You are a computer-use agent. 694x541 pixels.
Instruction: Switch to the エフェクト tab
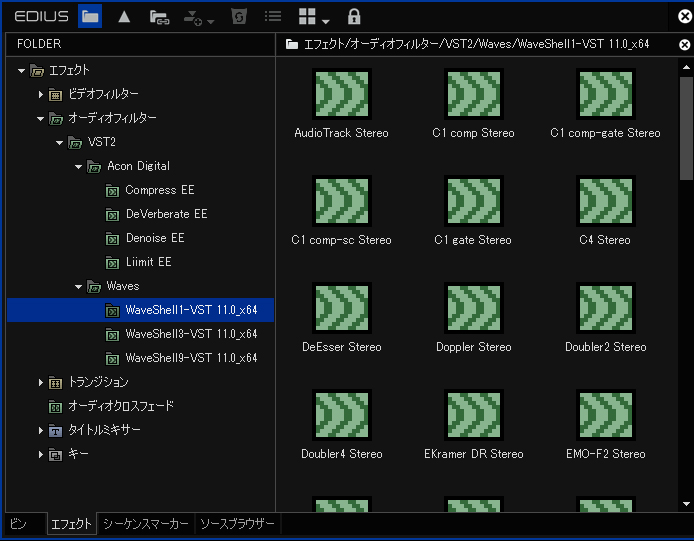pyautogui.click(x=72, y=524)
